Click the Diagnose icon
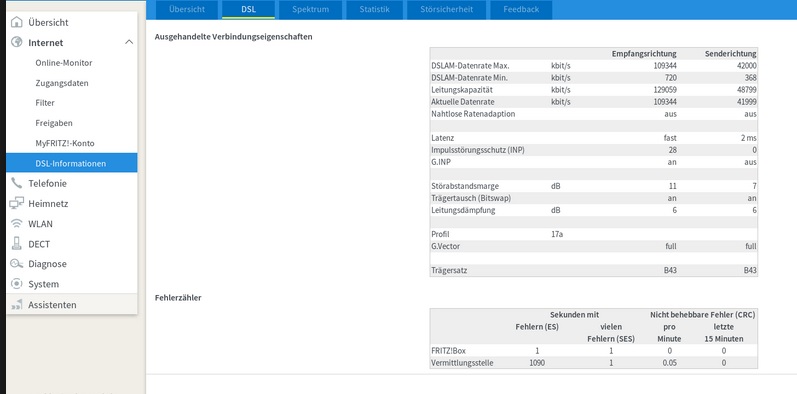This screenshot has width=797, height=394. point(17,264)
